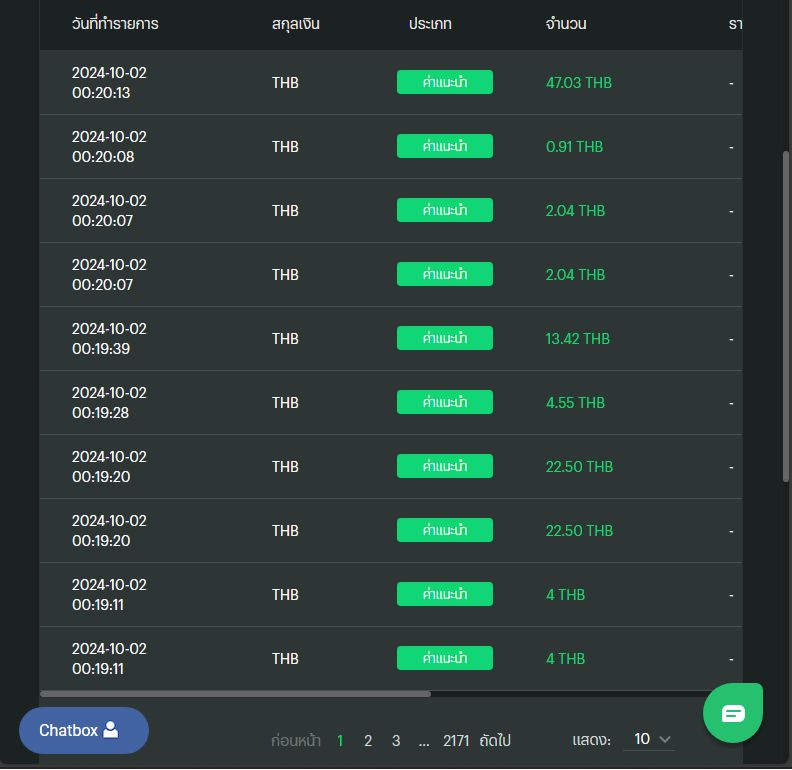Viewport: 792px width, 770px height.
Task: Click the ก่อนหน้า previous page link
Action: pyautogui.click(x=296, y=741)
